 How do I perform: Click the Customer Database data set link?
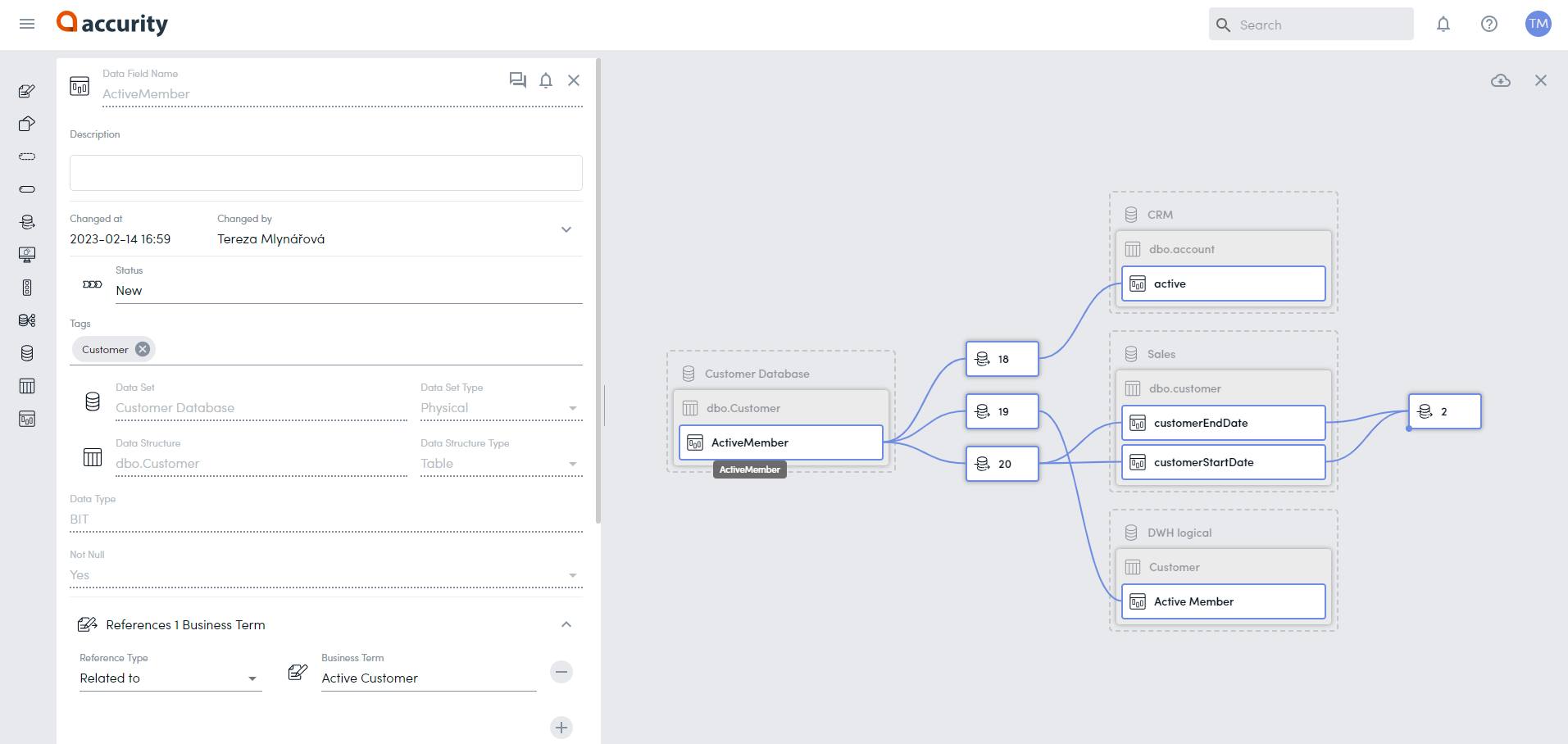click(x=261, y=408)
